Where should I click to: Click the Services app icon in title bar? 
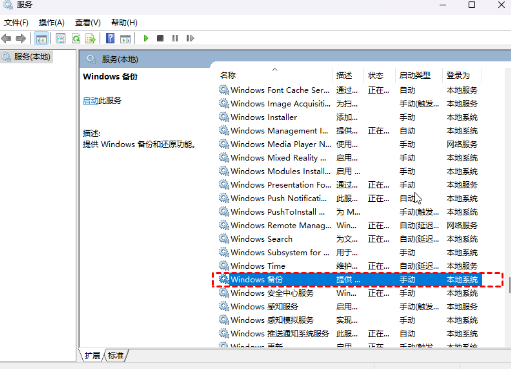pyautogui.click(x=8, y=5)
